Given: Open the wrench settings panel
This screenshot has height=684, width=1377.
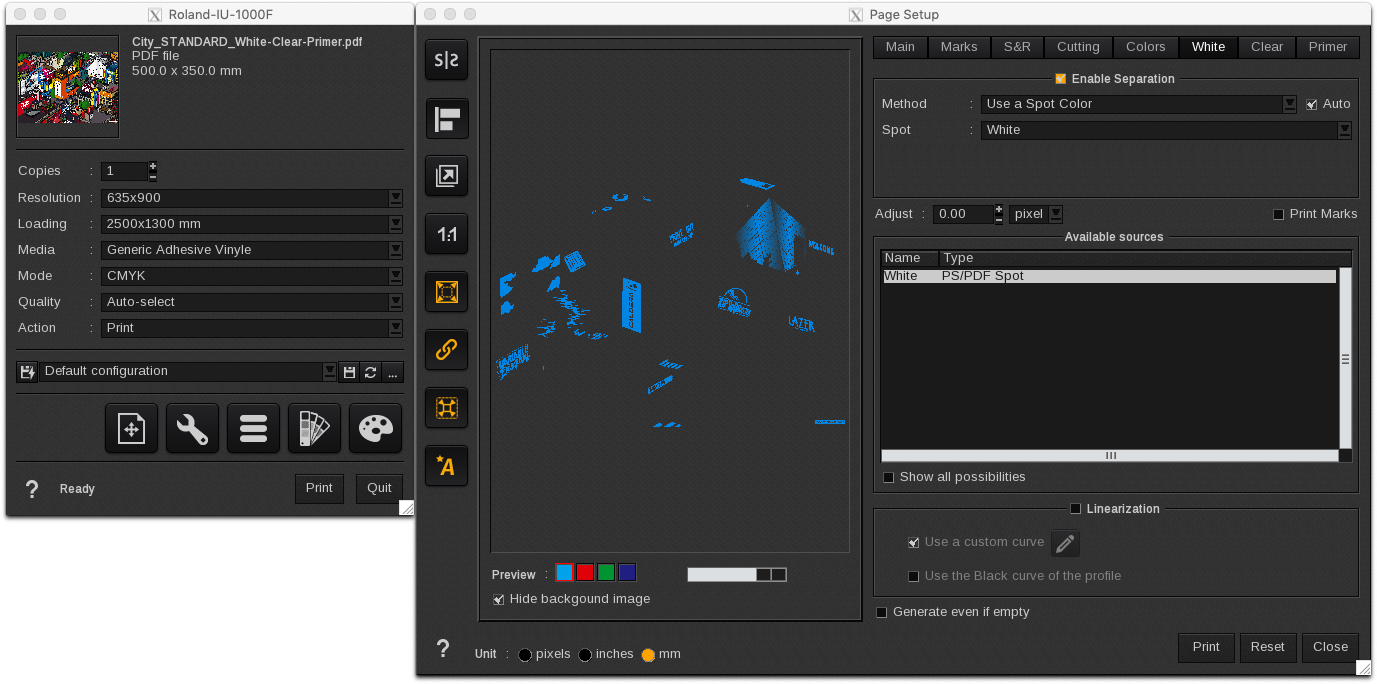Looking at the screenshot, I should [192, 428].
